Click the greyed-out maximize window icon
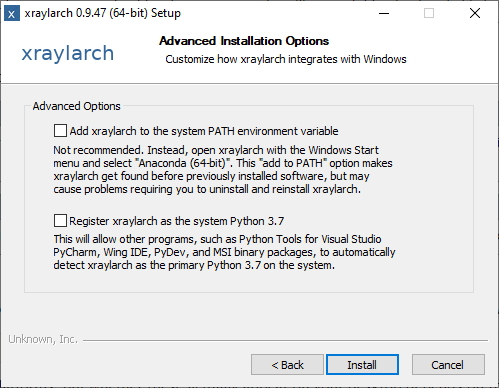Viewport: 499px width, 388px height. [x=429, y=13]
